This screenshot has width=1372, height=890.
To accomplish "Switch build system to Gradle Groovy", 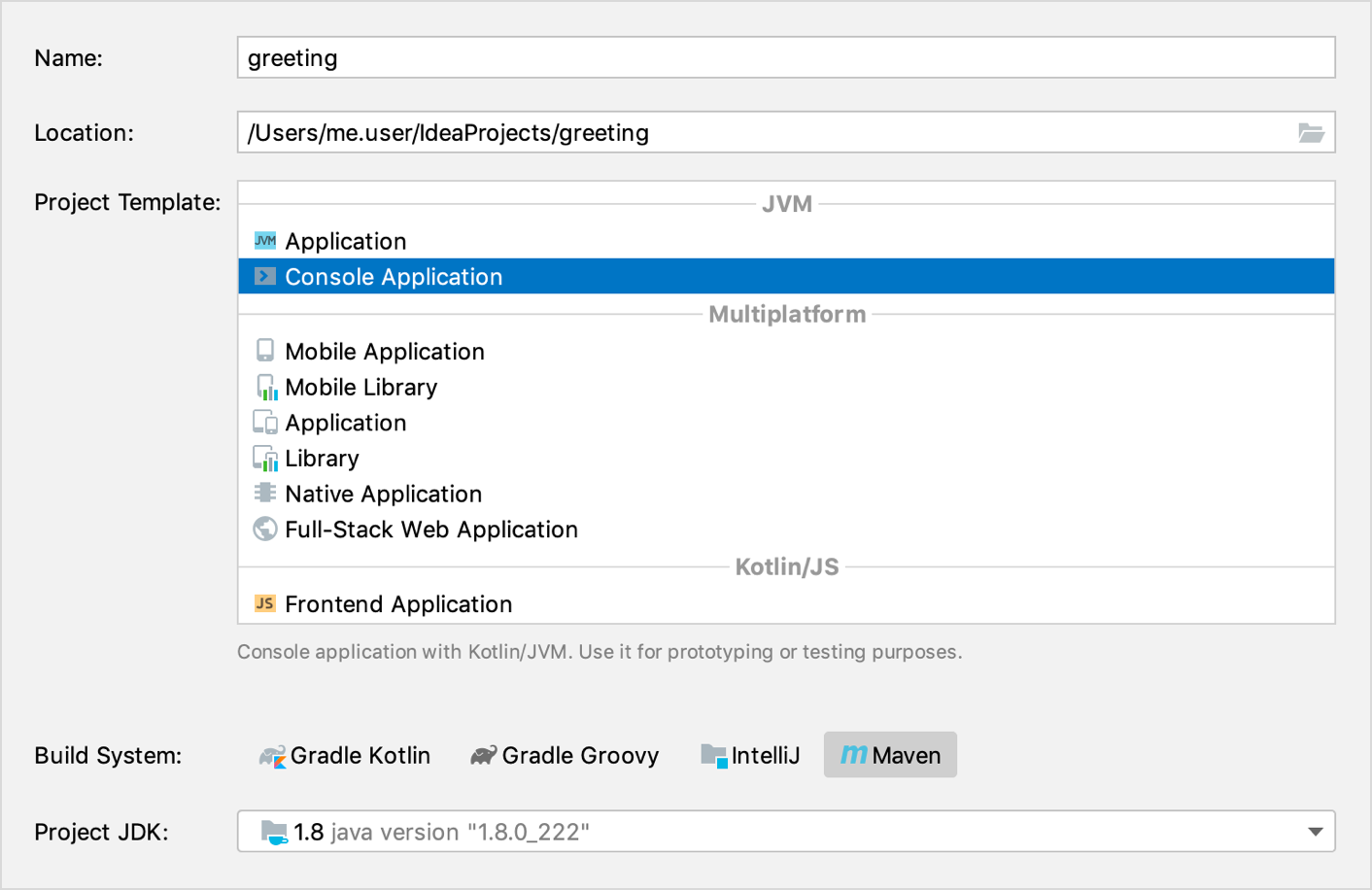I will click(x=482, y=754).
